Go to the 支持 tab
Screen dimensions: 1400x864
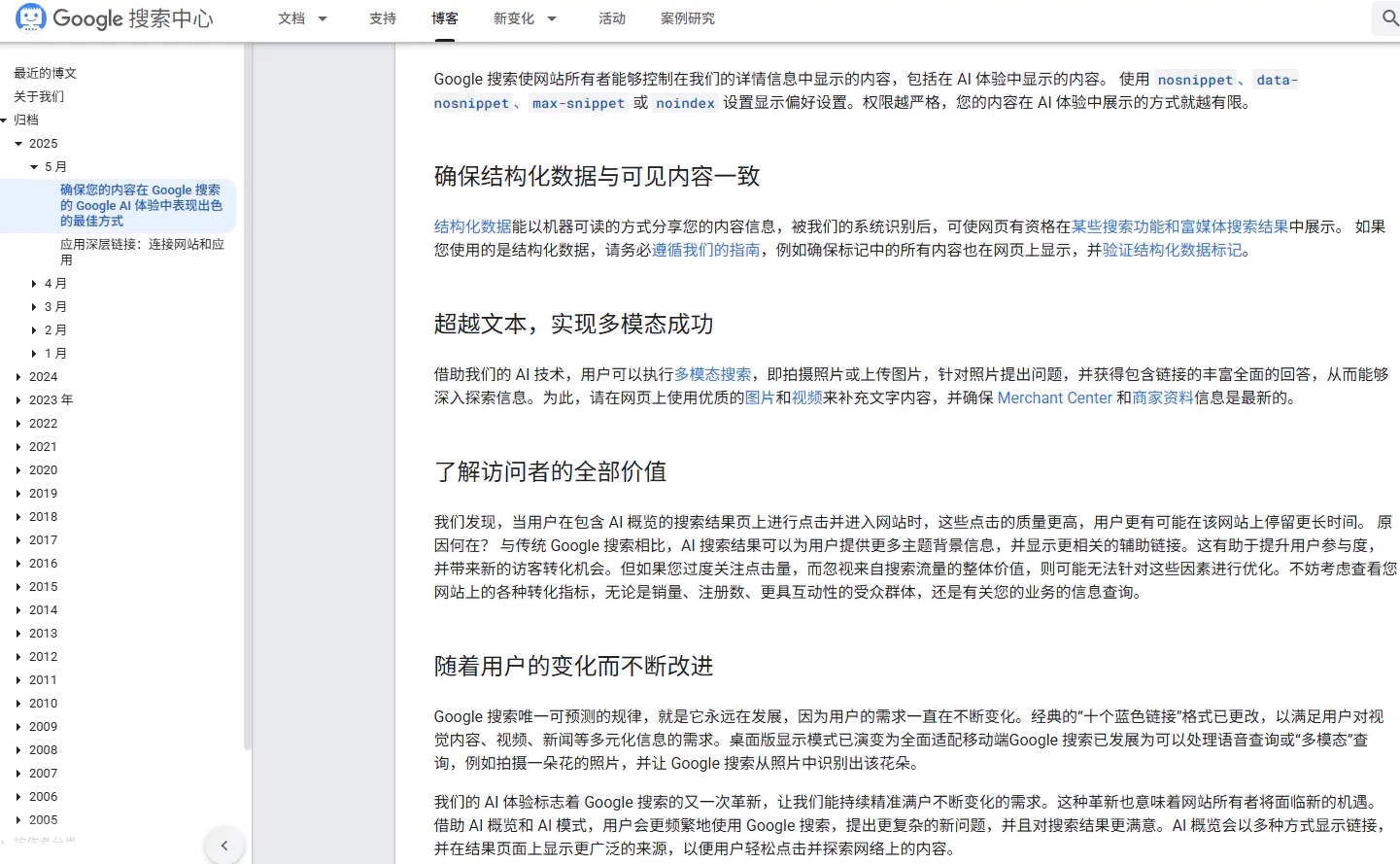click(383, 18)
